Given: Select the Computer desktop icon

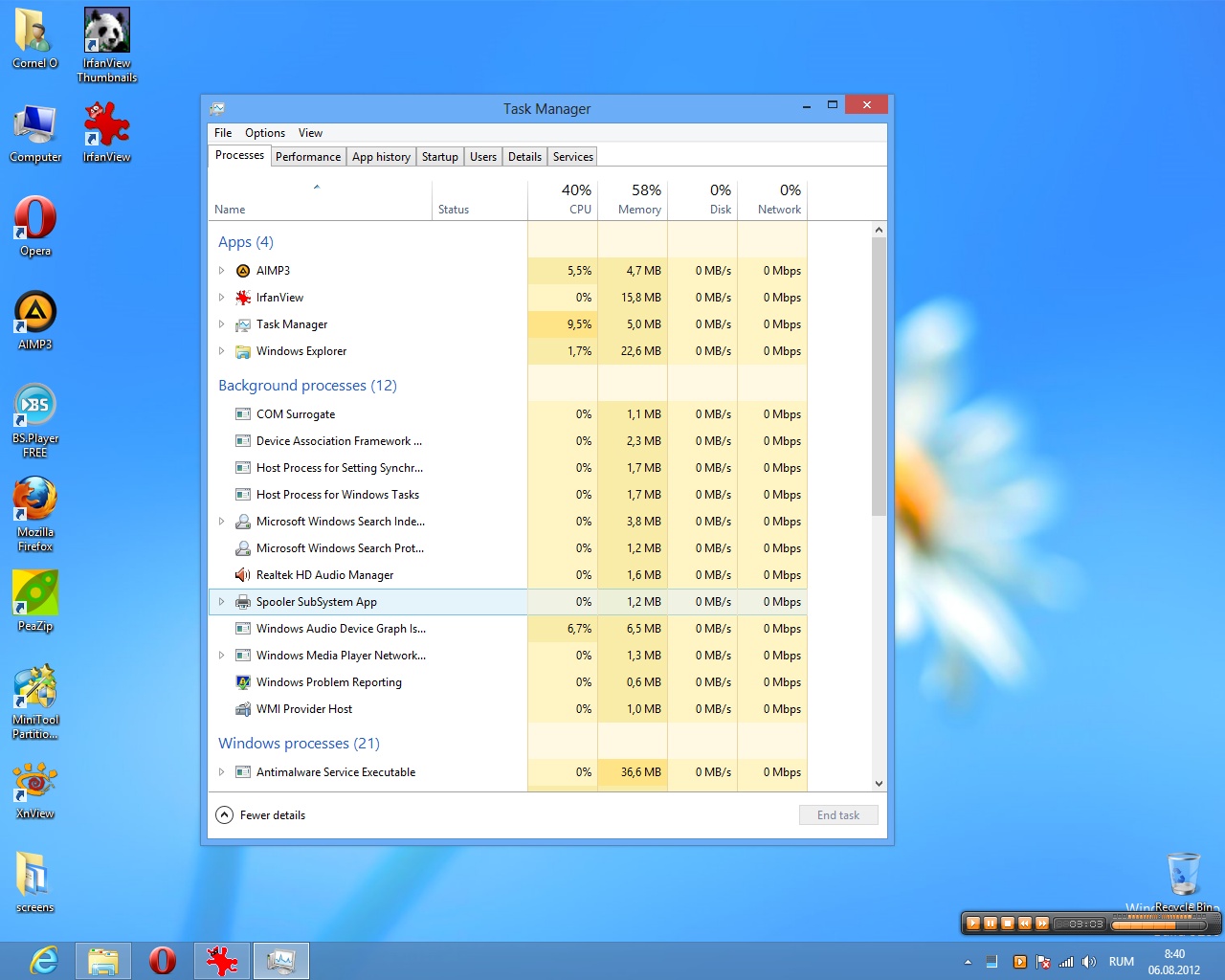Looking at the screenshot, I should tap(35, 133).
